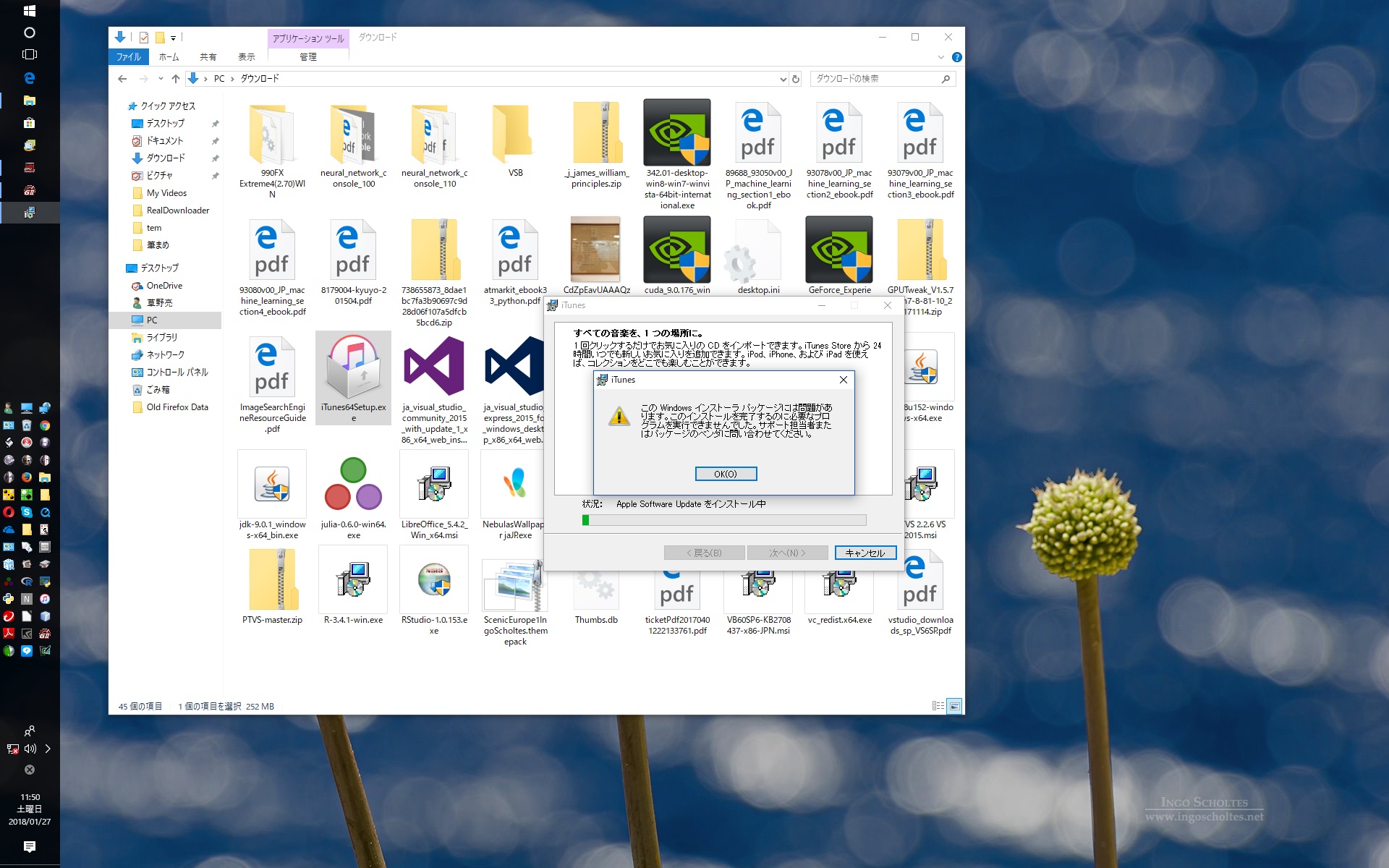Viewport: 1389px width, 868px height.
Task: Select the iTunes64Setup.exe file icon
Action: 353,367
